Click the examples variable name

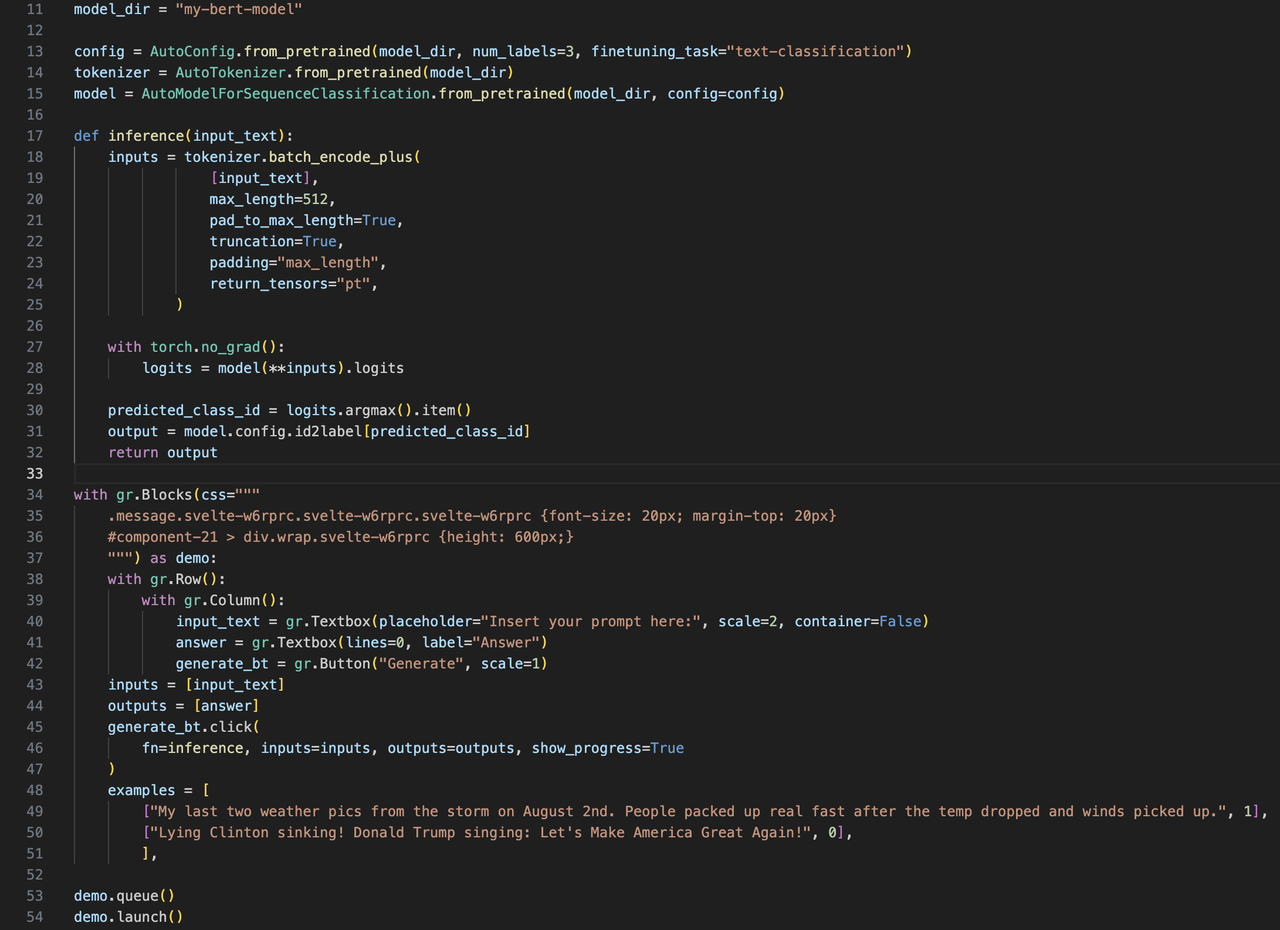[142, 790]
